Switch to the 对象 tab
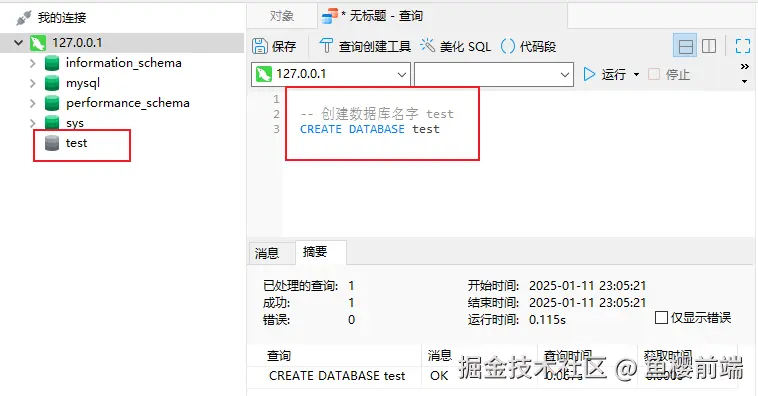Viewport: 758px width, 396px height. click(281, 16)
